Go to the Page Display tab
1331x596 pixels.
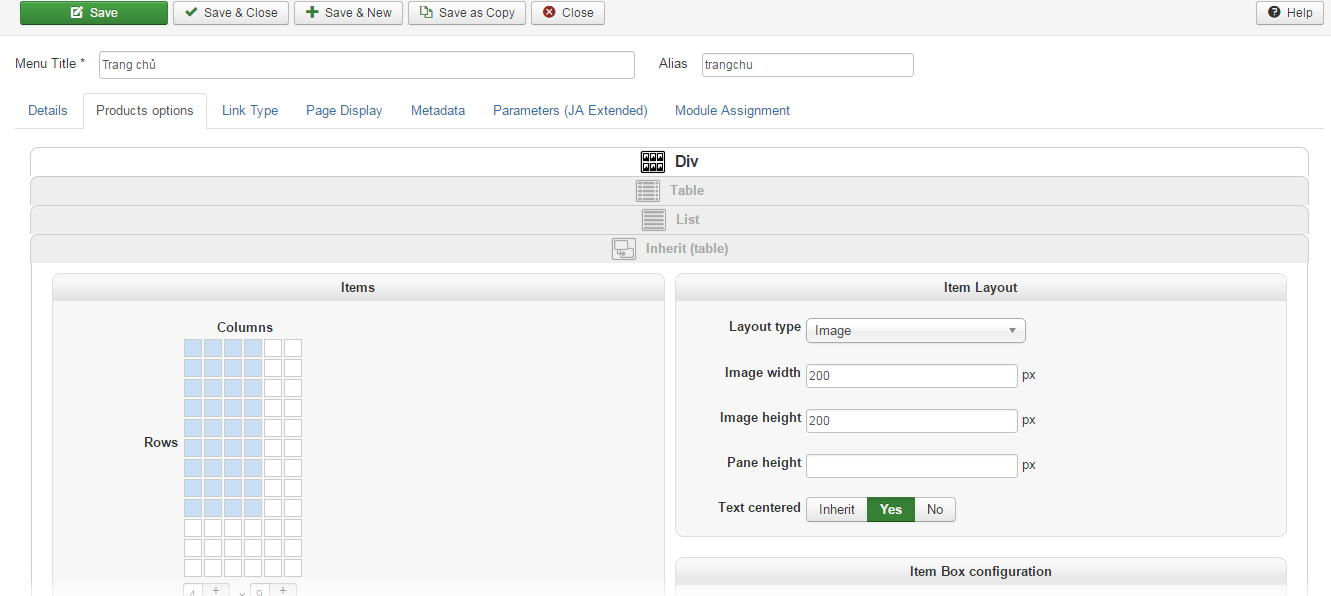(344, 111)
